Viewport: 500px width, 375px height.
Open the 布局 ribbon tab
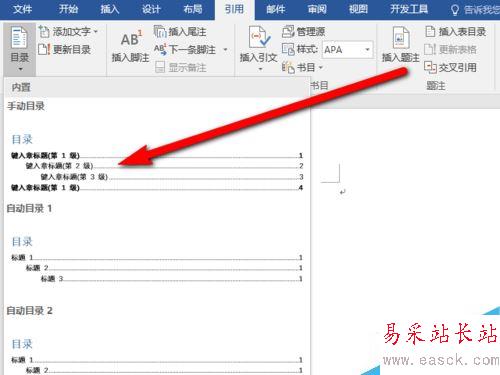193,9
